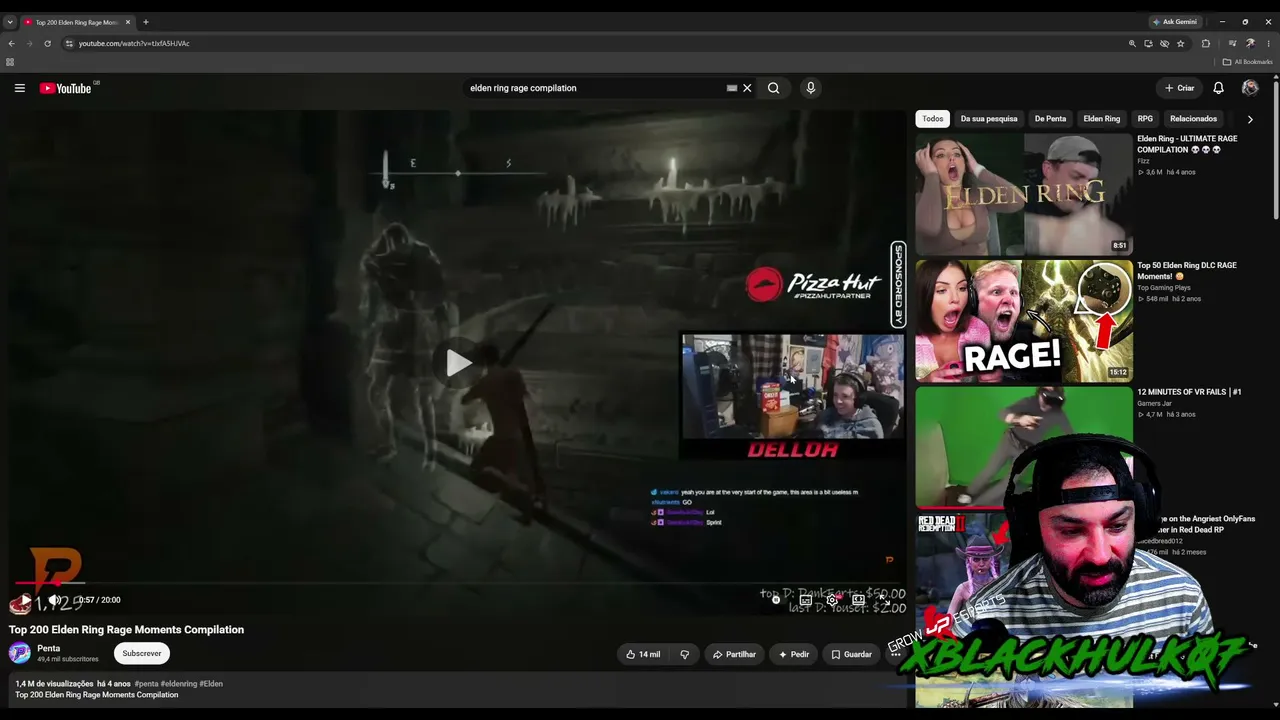Subscribe to Penta with Subscrever

[142, 653]
